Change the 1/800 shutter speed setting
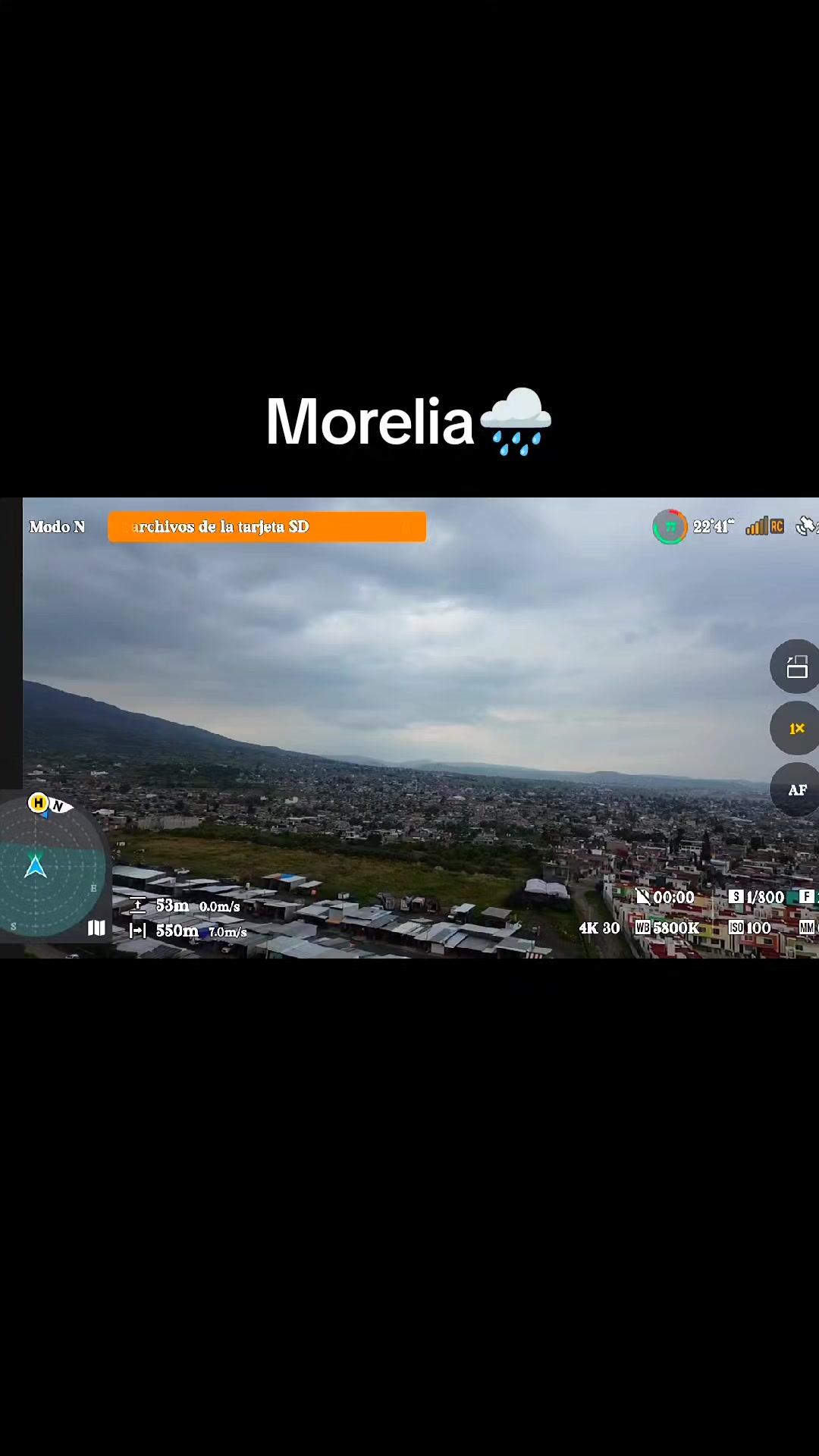Viewport: 819px width, 1456px height. [x=756, y=897]
